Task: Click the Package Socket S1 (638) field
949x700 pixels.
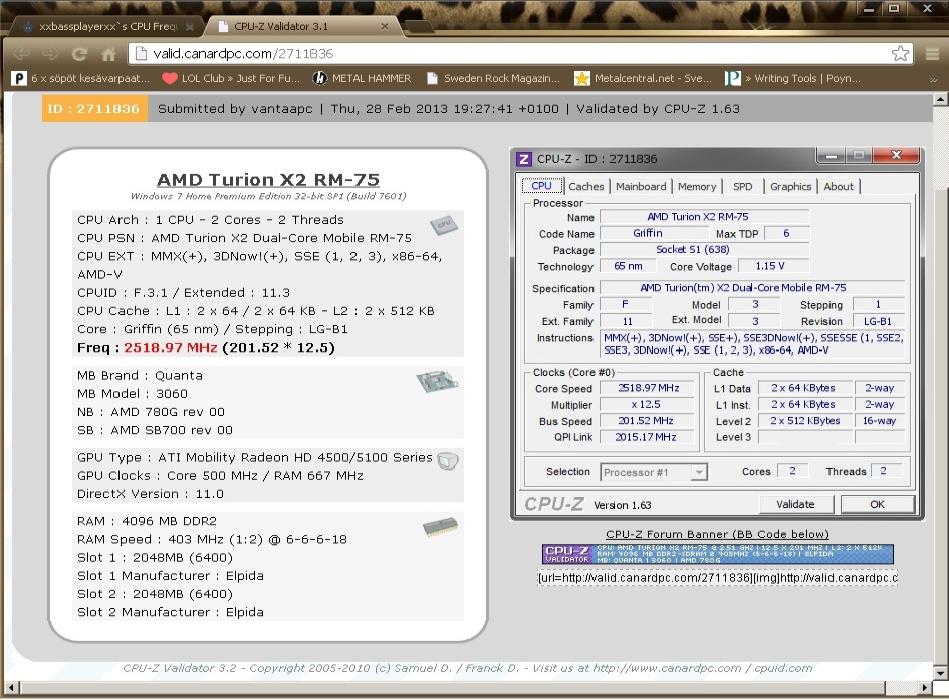Action: pos(704,249)
